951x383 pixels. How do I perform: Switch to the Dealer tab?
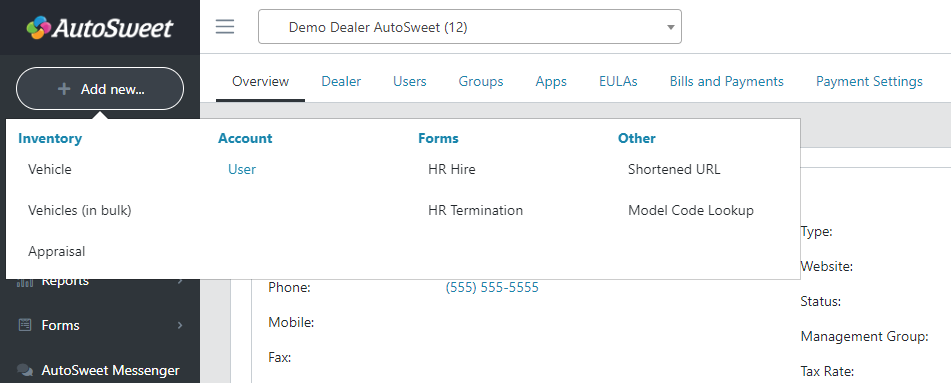[x=341, y=81]
